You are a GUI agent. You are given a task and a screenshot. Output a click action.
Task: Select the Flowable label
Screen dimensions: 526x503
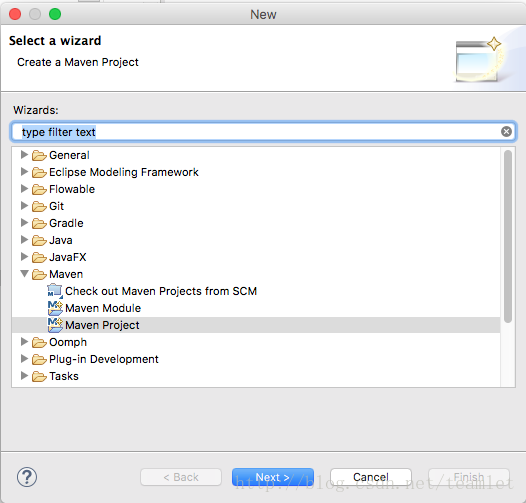coord(72,189)
